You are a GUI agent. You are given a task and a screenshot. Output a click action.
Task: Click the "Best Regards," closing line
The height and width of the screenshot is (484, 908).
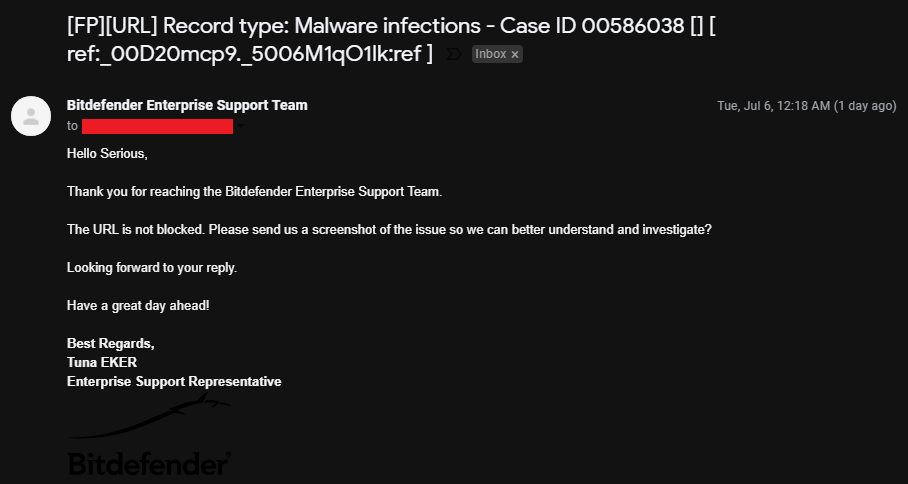[x=111, y=343]
